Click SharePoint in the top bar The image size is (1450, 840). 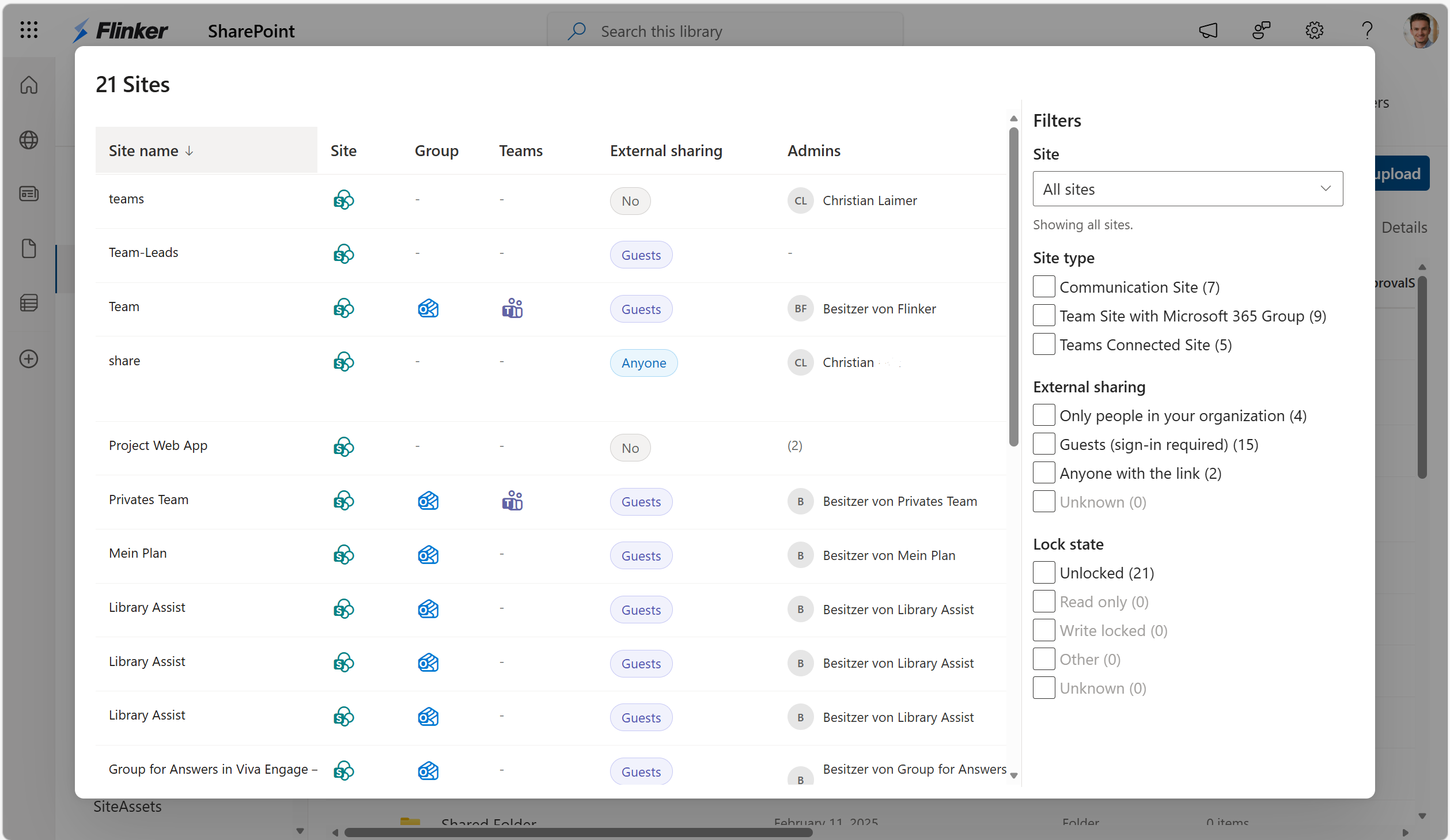pos(251,31)
